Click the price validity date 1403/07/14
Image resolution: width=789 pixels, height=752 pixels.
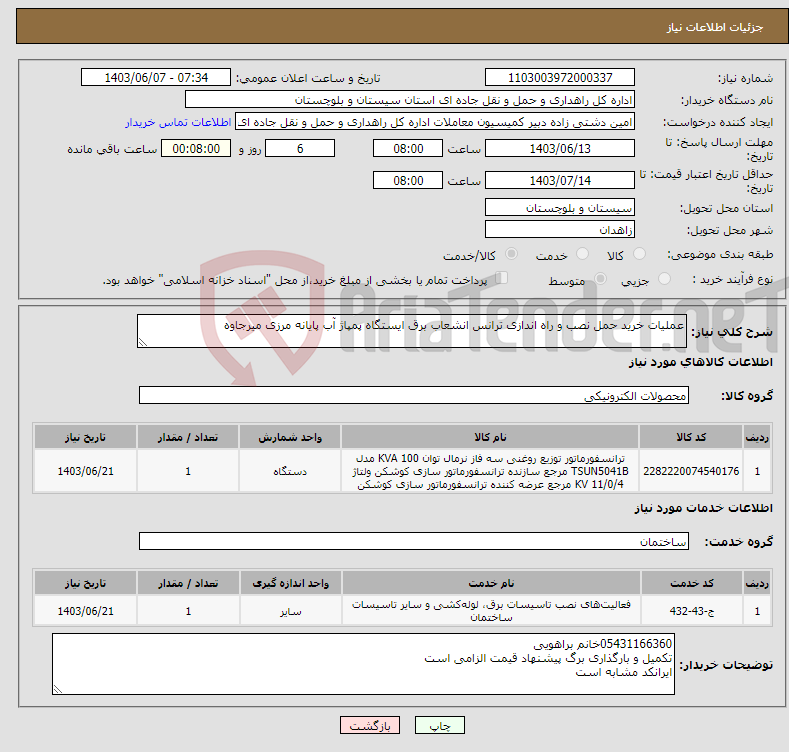[x=560, y=180]
